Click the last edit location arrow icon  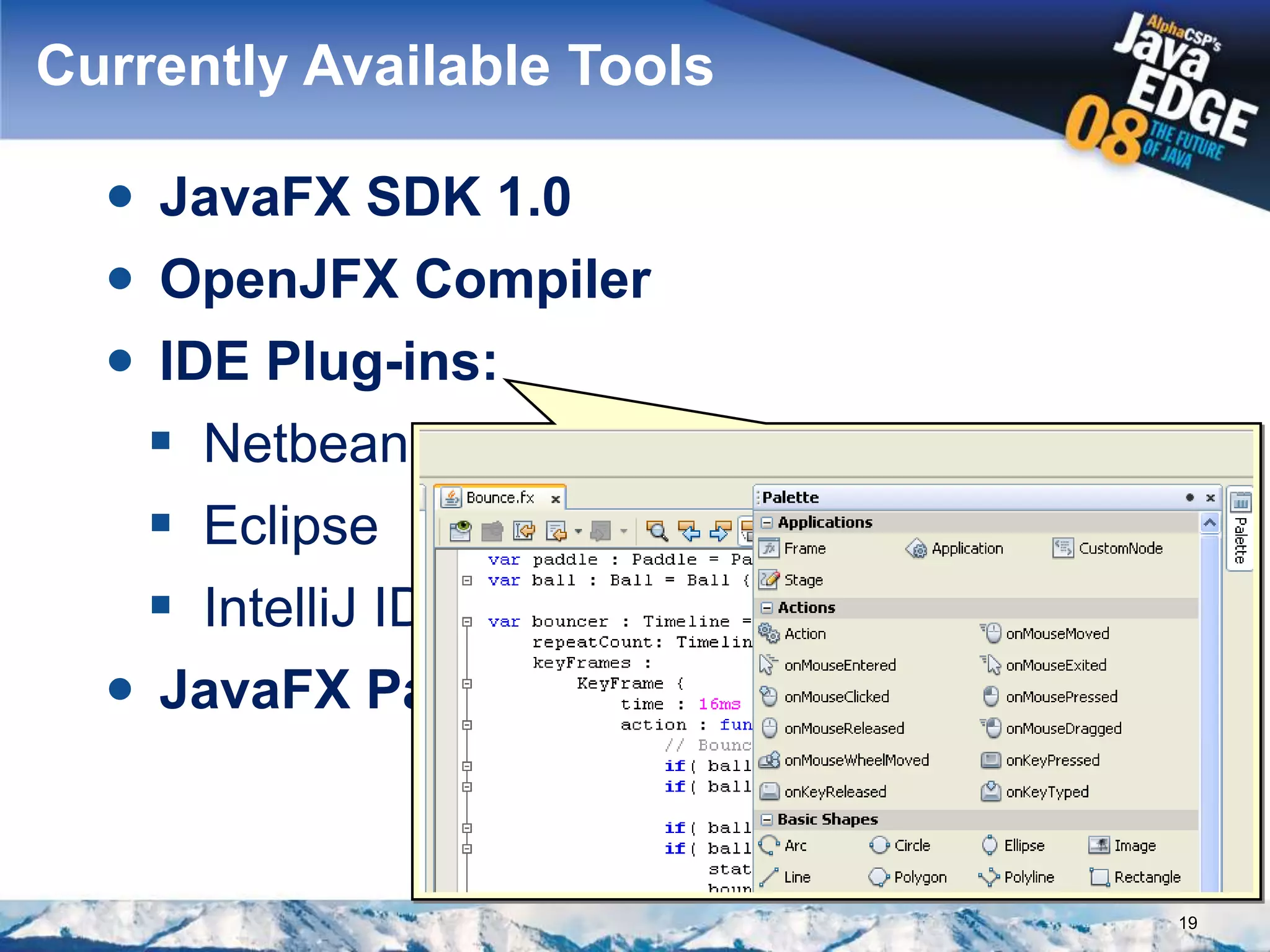click(524, 531)
